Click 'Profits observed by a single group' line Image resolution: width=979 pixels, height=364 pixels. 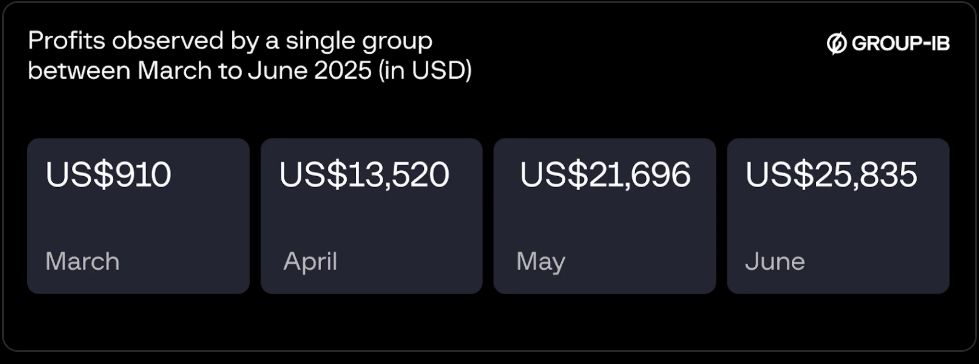[x=230, y=42]
